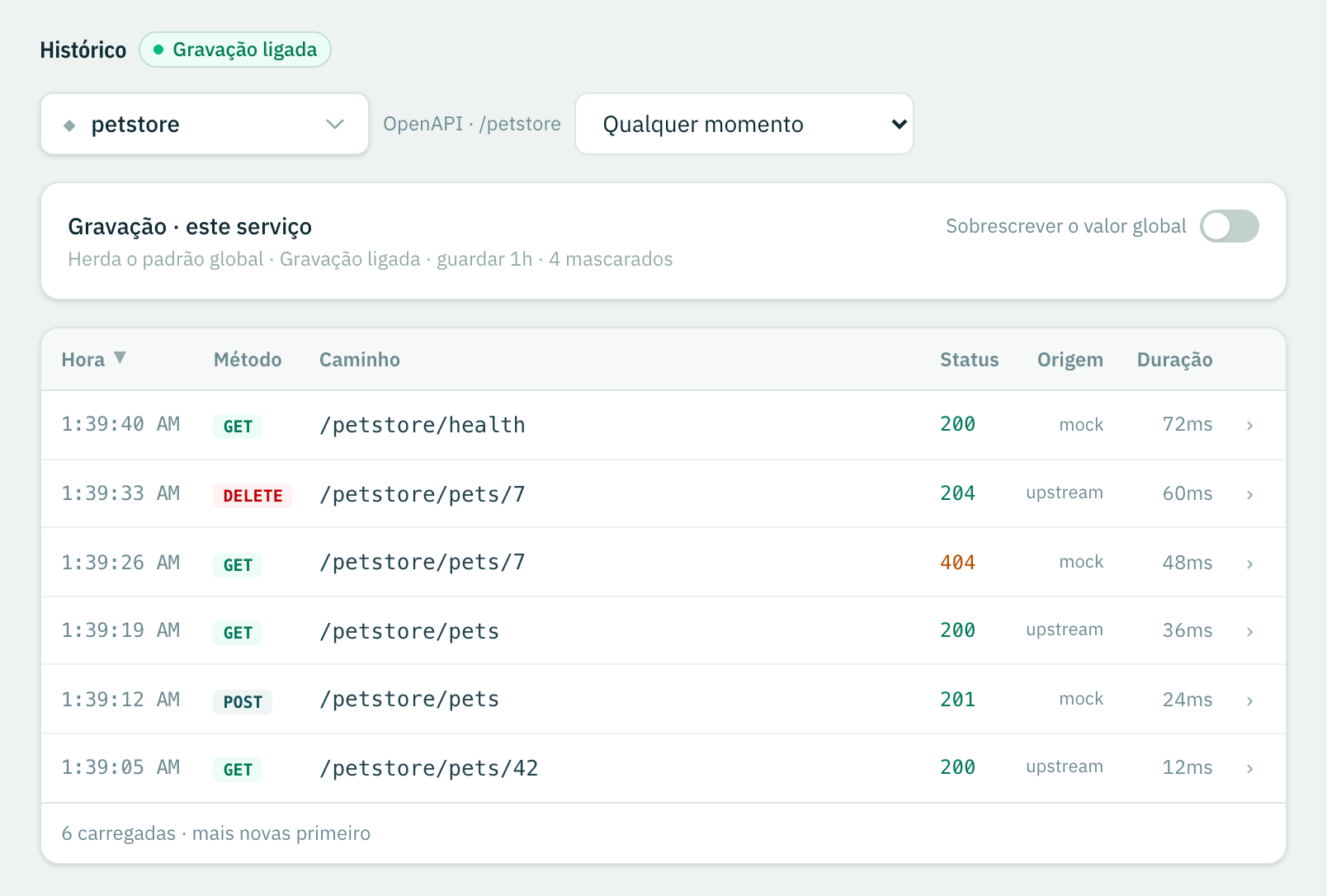This screenshot has width=1327, height=896.
Task: Click mock origin in the 48ms row
Action: tap(1081, 562)
